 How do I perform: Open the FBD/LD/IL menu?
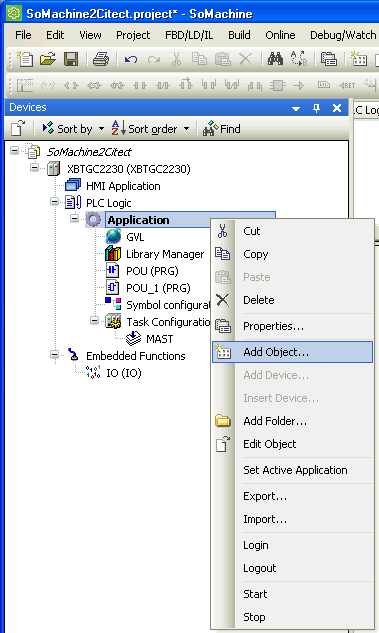click(x=189, y=35)
